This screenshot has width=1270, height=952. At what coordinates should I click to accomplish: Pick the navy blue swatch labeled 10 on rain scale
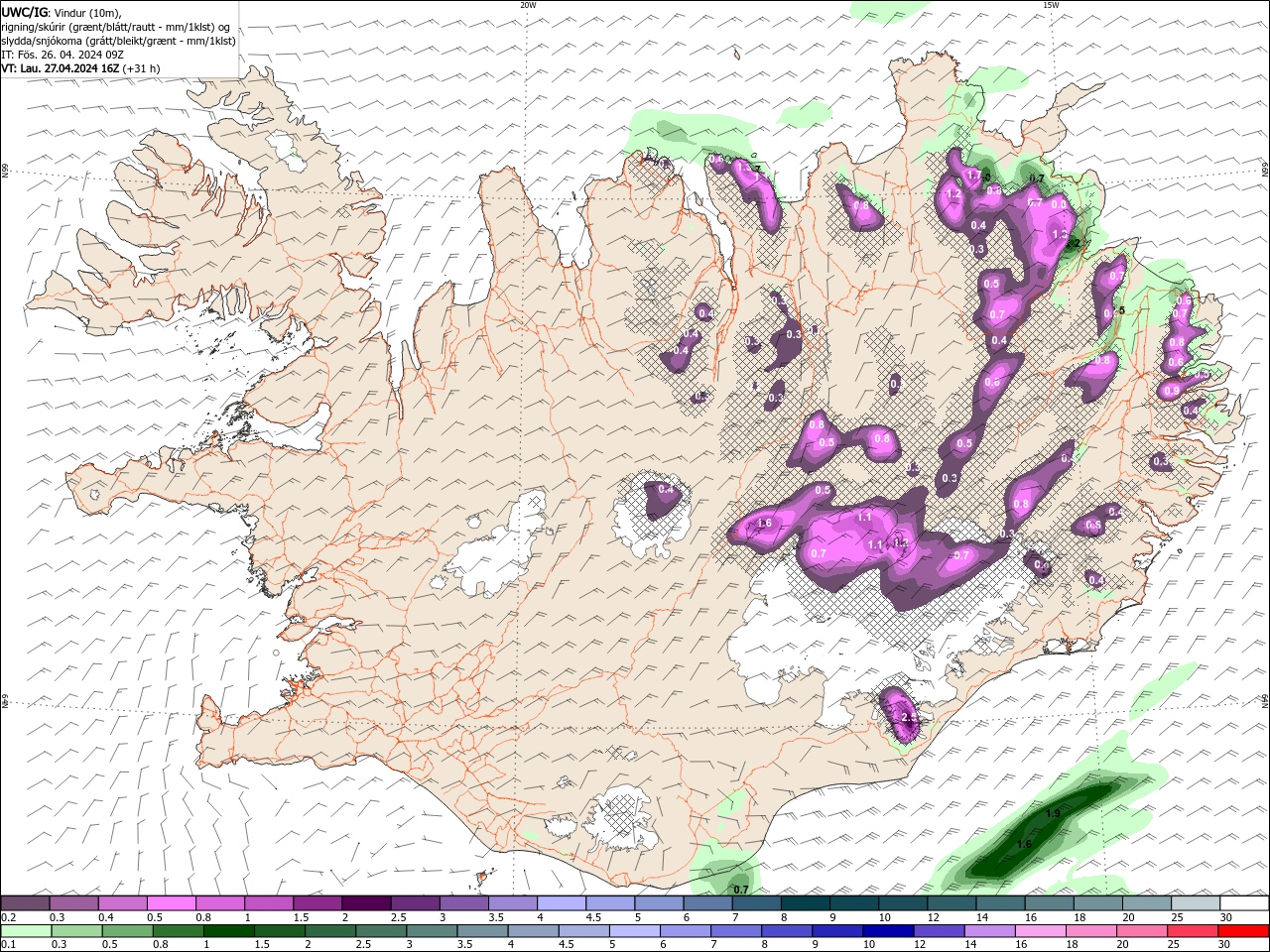point(888,931)
